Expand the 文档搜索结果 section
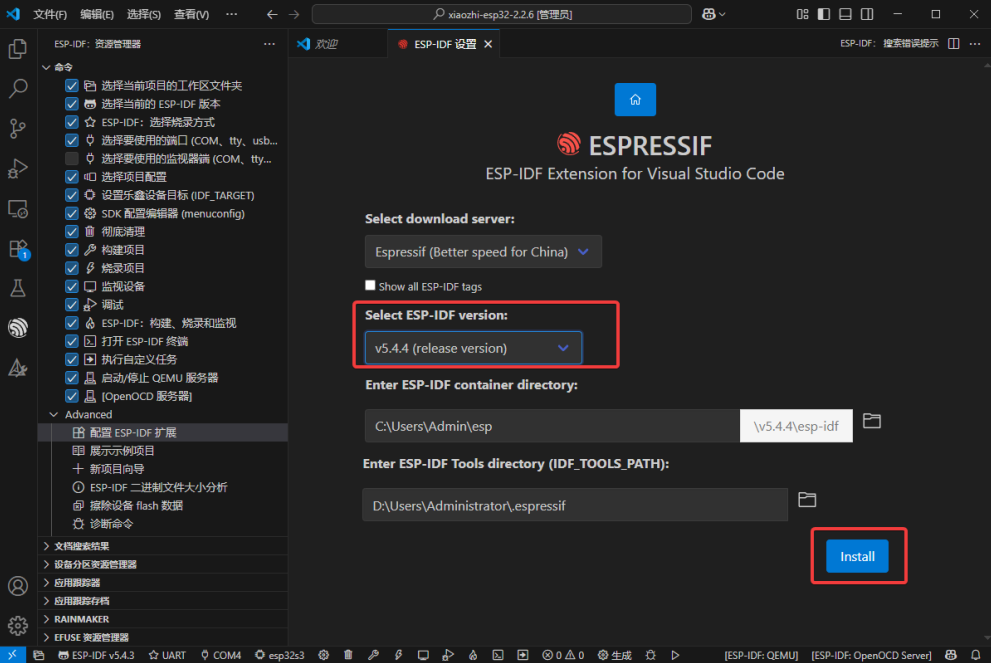This screenshot has height=663, width=991. click(46, 546)
